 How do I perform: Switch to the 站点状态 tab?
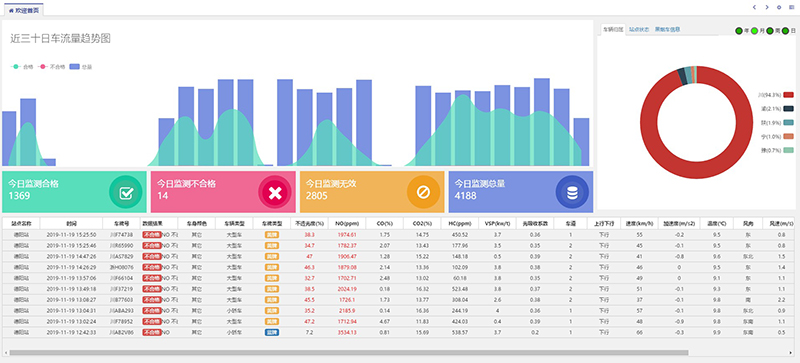click(639, 30)
